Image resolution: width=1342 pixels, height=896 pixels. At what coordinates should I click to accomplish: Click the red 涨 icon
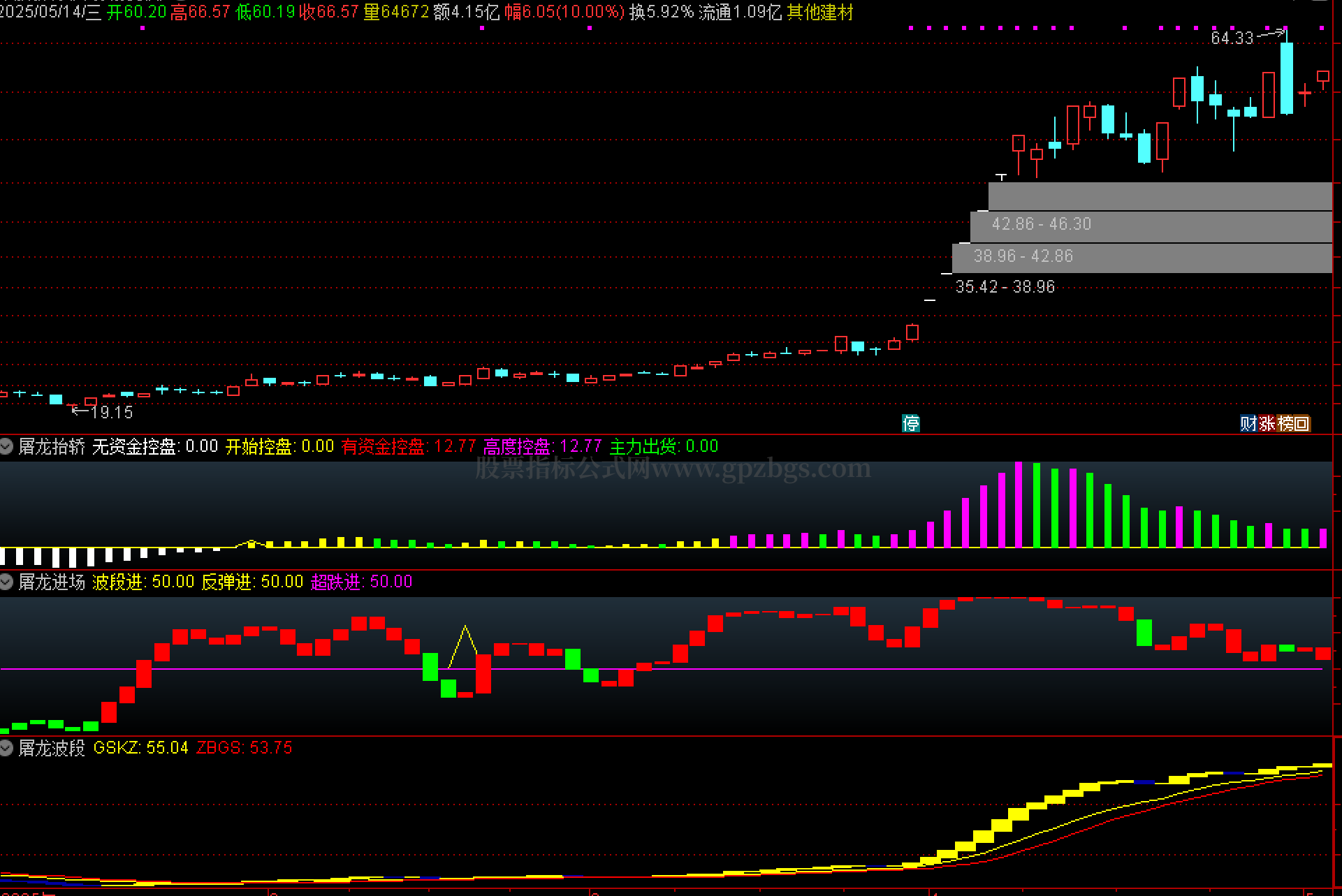[1267, 423]
